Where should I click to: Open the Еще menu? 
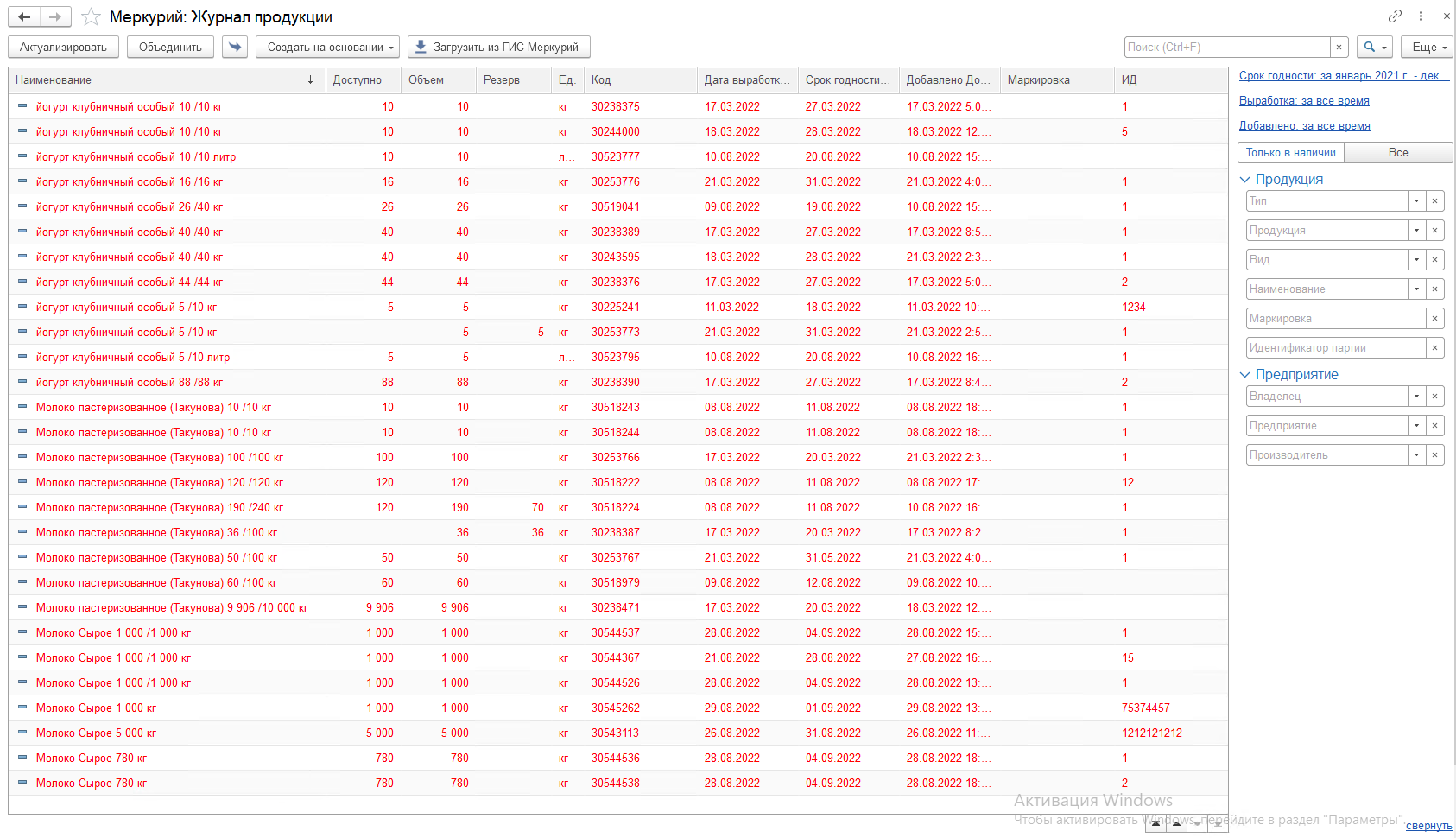click(1427, 47)
